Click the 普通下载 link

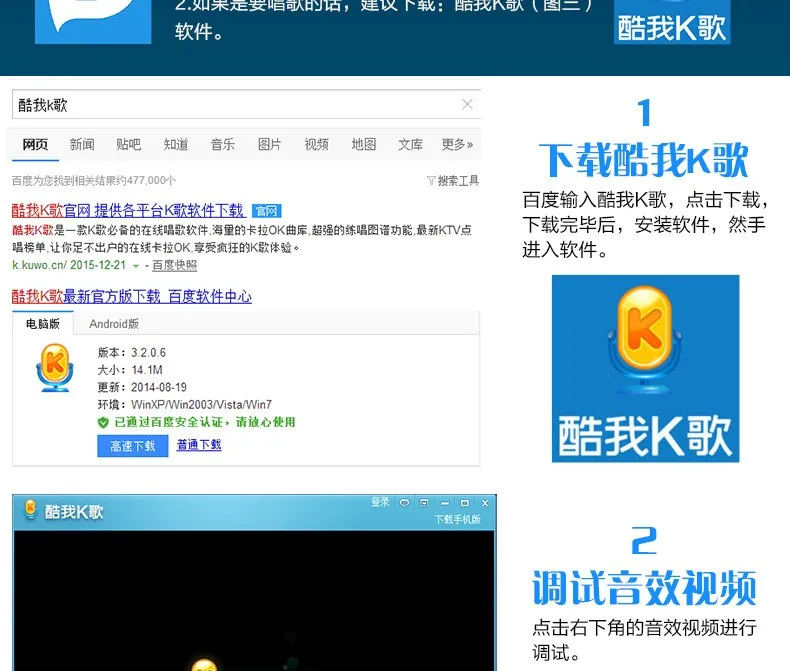[199, 445]
